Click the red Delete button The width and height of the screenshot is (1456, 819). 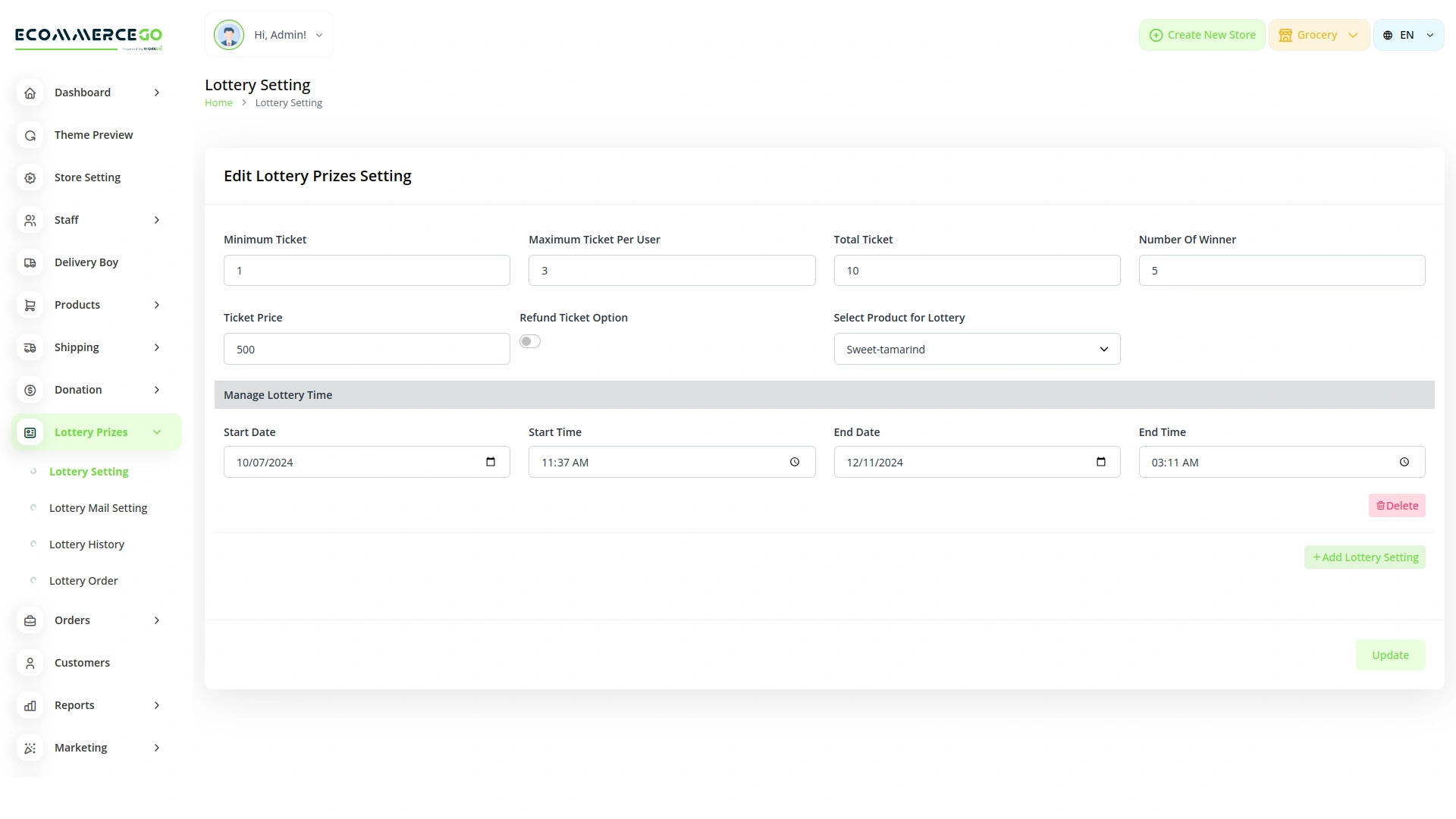pos(1397,506)
